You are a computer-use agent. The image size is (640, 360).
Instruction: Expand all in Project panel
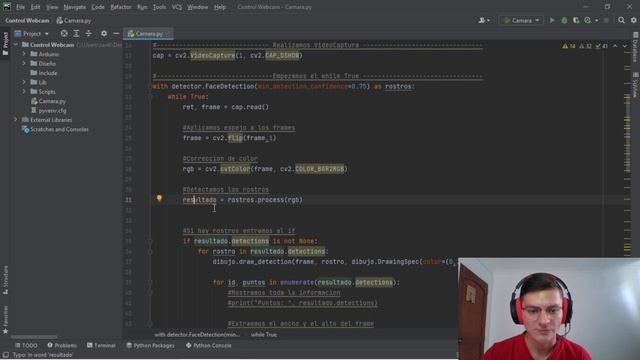pyautogui.click(x=76, y=33)
